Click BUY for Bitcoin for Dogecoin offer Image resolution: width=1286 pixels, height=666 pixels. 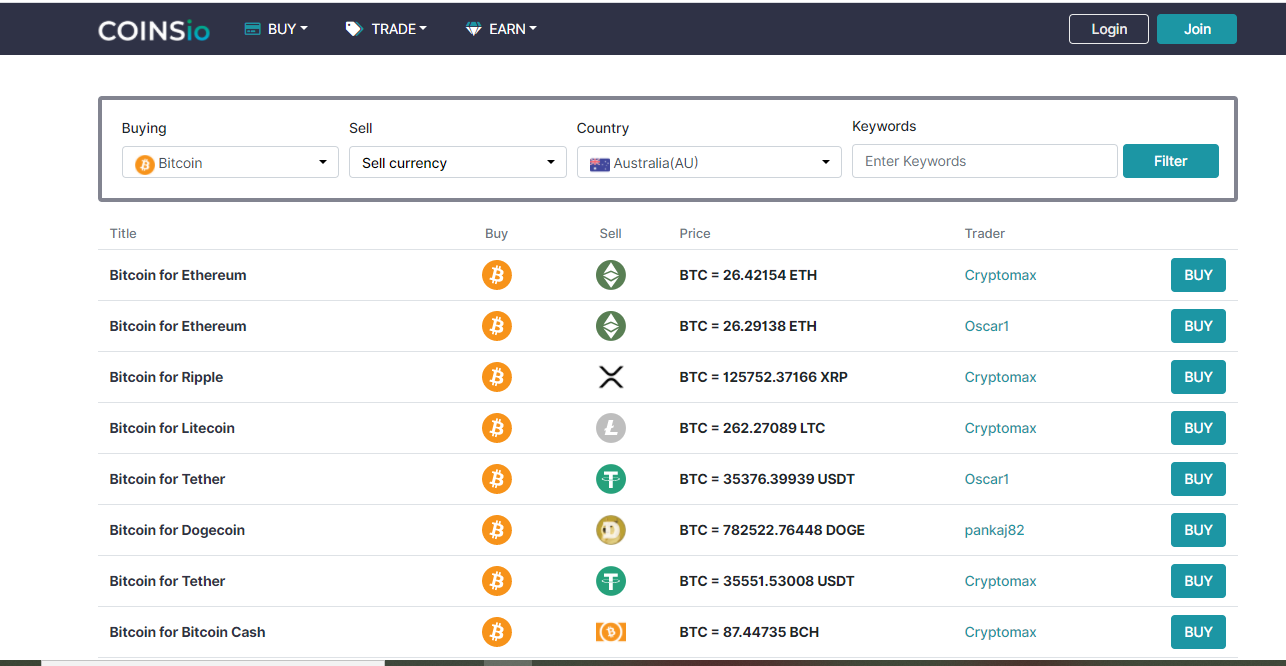pos(1198,530)
